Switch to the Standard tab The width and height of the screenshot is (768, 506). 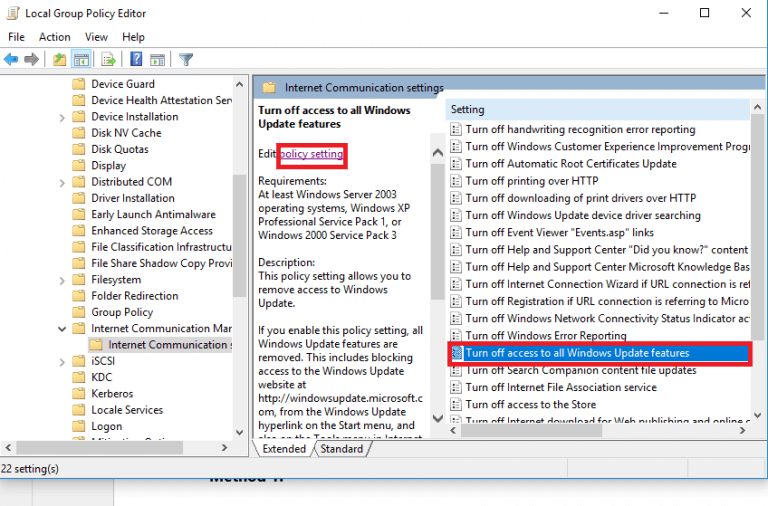coord(341,449)
